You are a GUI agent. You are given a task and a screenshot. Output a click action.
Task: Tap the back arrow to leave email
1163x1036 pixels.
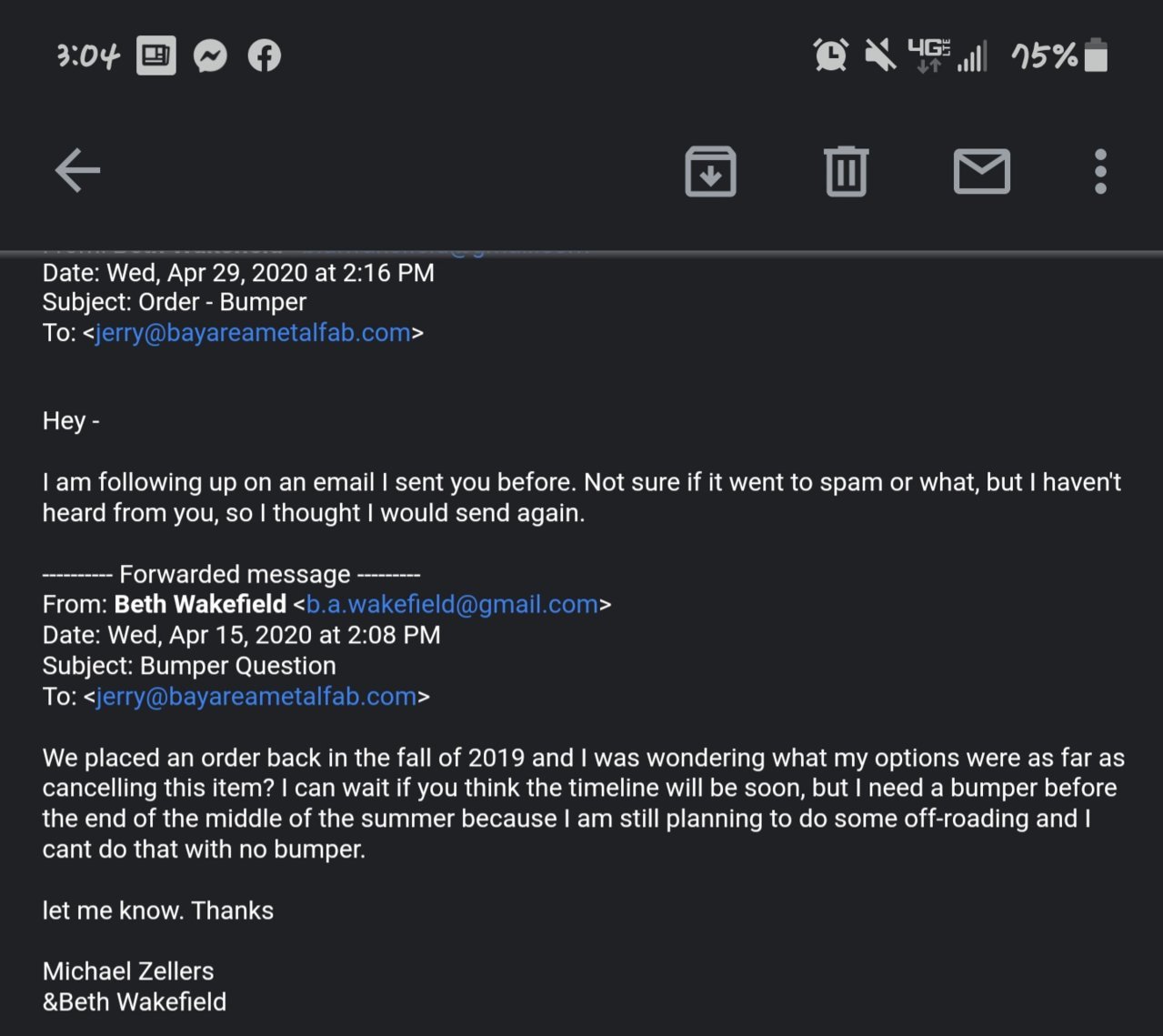click(77, 170)
